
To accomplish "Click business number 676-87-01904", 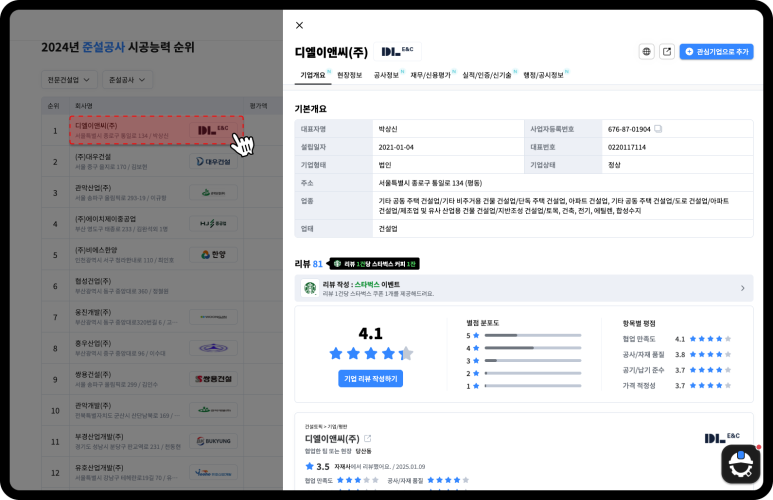I will point(629,129).
